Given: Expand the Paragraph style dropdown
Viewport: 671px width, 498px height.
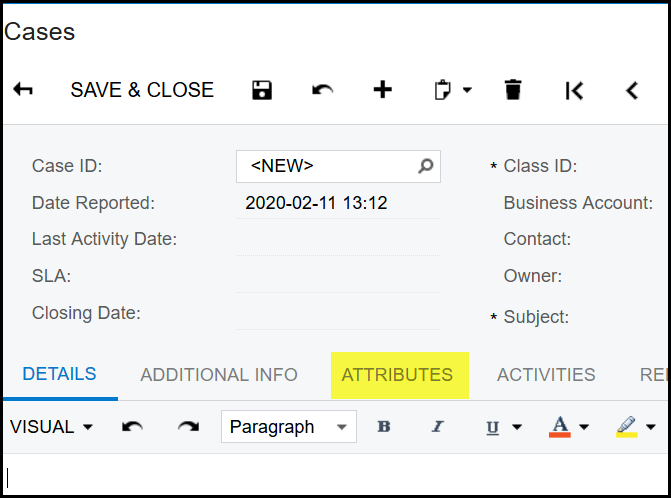Looking at the screenshot, I should [x=342, y=427].
